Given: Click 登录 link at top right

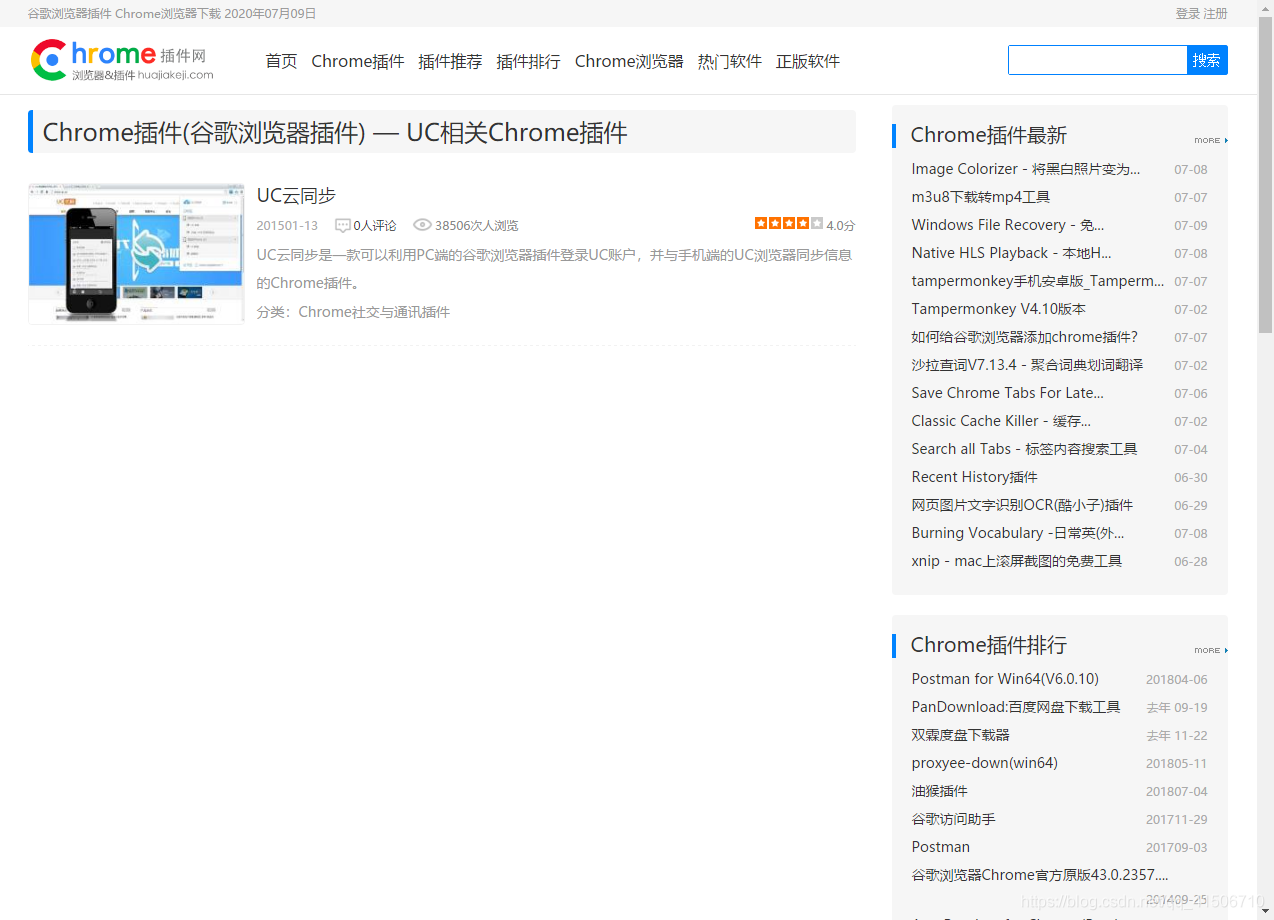Looking at the screenshot, I should point(1187,13).
